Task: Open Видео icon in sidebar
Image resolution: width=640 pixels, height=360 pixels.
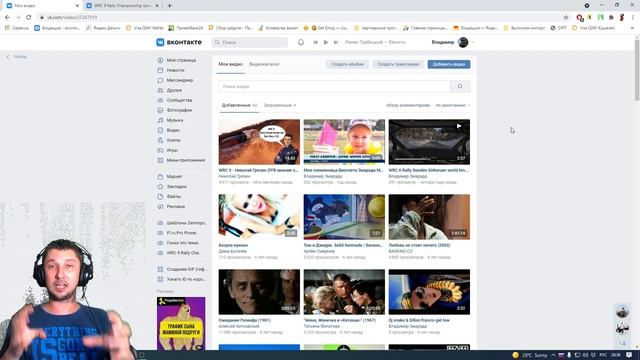Action: coord(160,130)
